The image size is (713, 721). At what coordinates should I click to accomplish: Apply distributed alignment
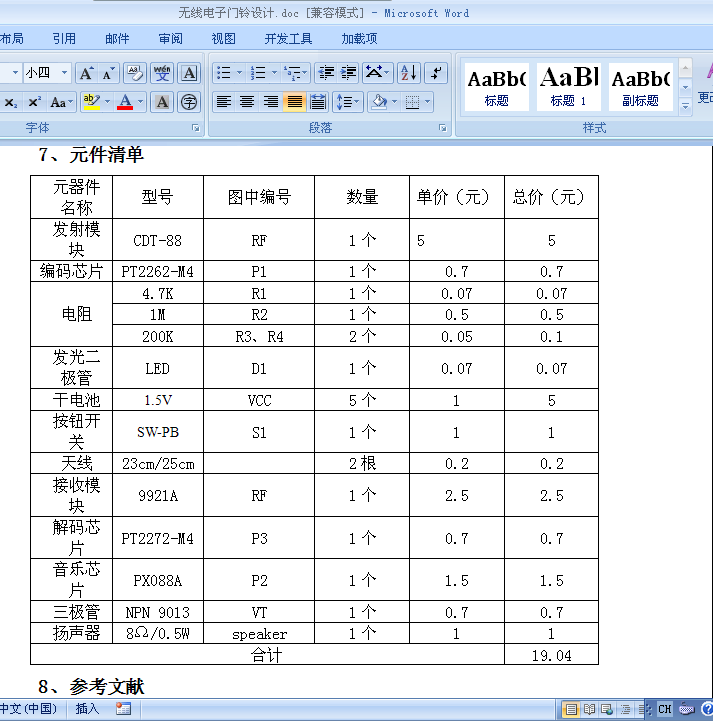tap(318, 102)
